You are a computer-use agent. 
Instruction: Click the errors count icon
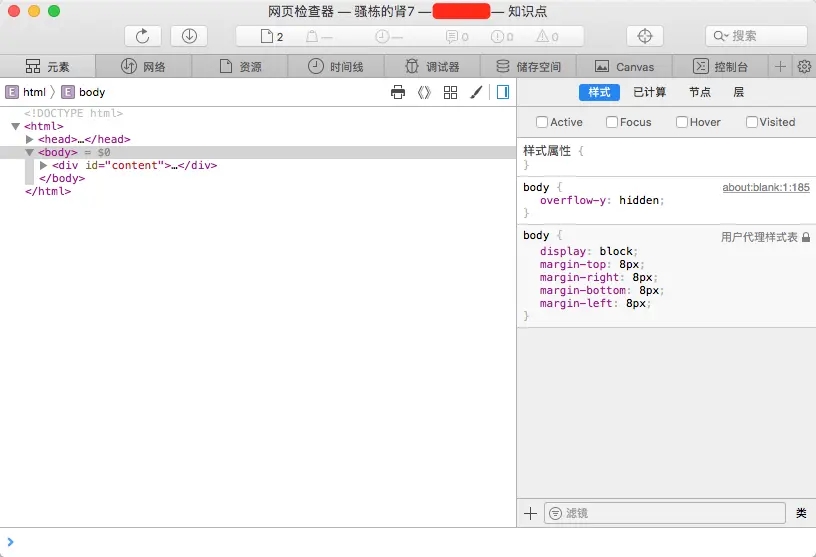coord(497,36)
